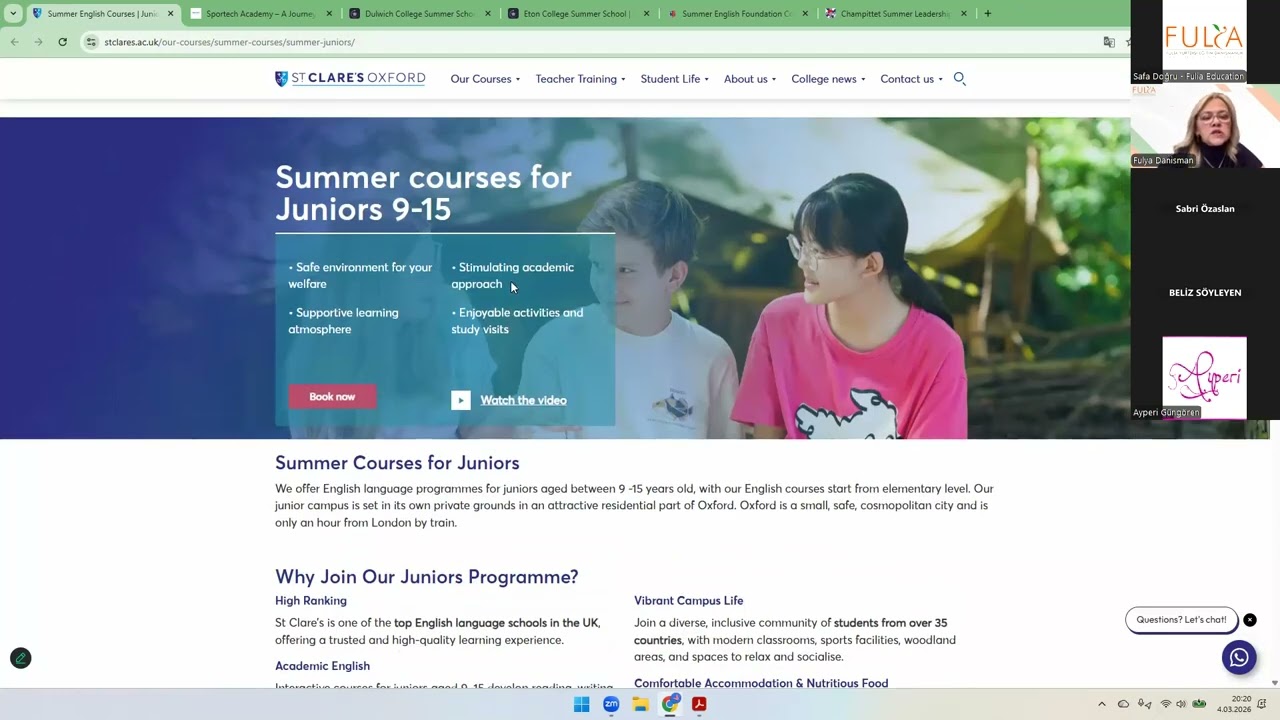Screen dimensions: 1280x720
Task: Click the Watch the video link
Action: pos(523,400)
